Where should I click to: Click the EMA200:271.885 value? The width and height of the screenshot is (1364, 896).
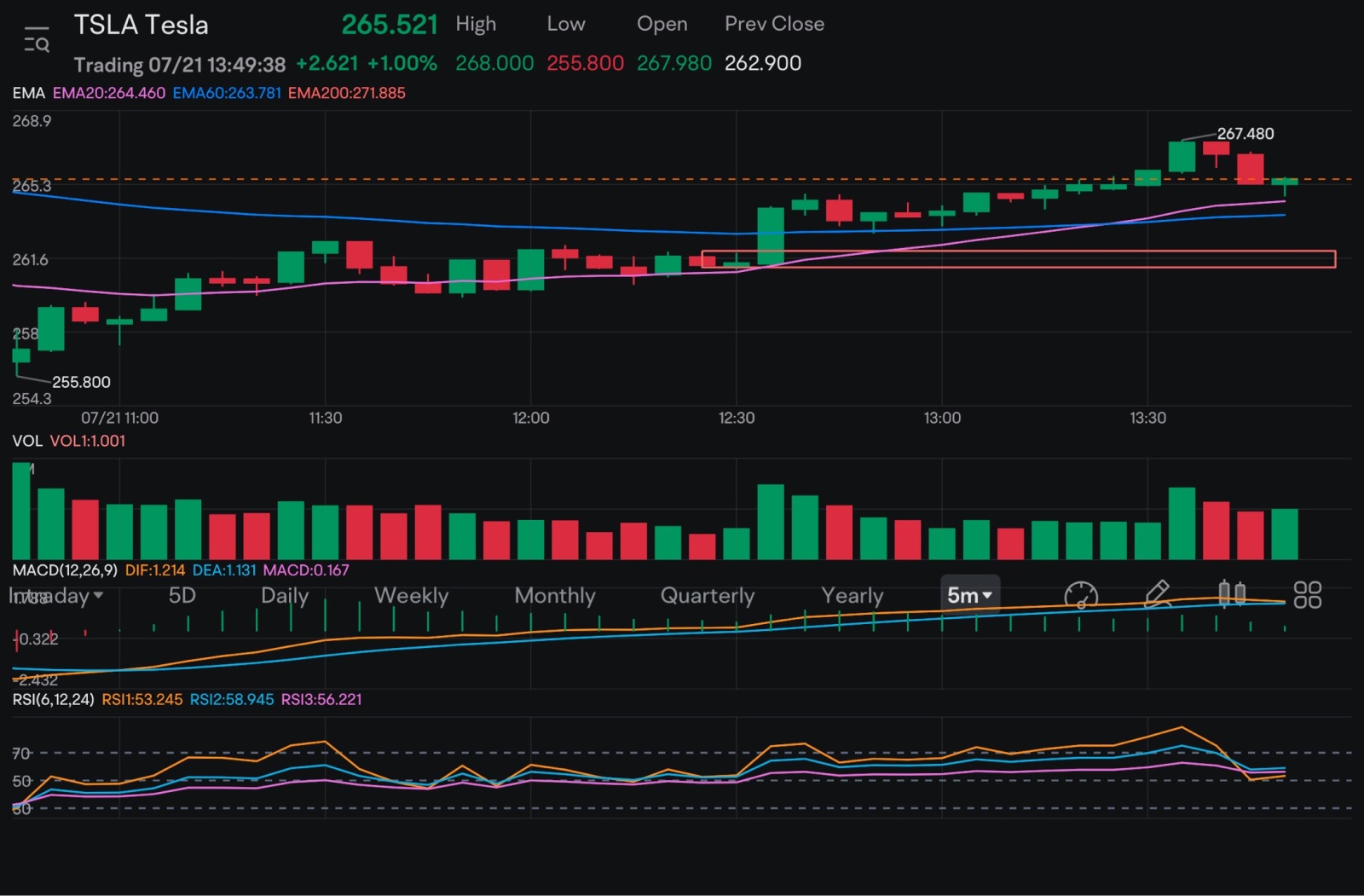click(x=347, y=93)
